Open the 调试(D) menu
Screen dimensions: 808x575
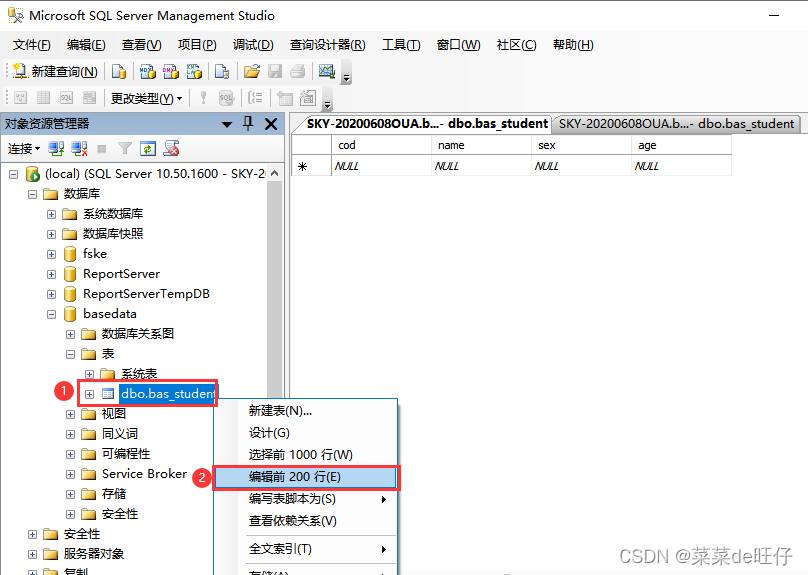click(252, 45)
